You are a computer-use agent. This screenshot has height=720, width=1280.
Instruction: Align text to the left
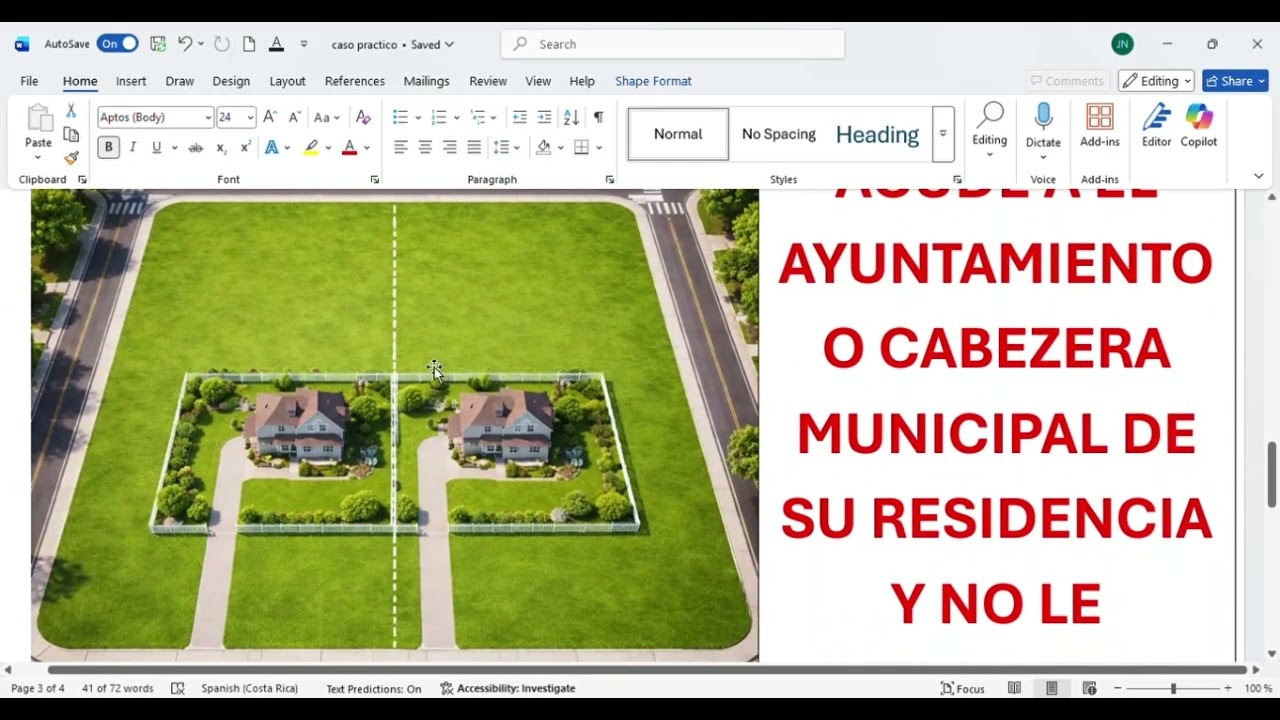(x=401, y=147)
